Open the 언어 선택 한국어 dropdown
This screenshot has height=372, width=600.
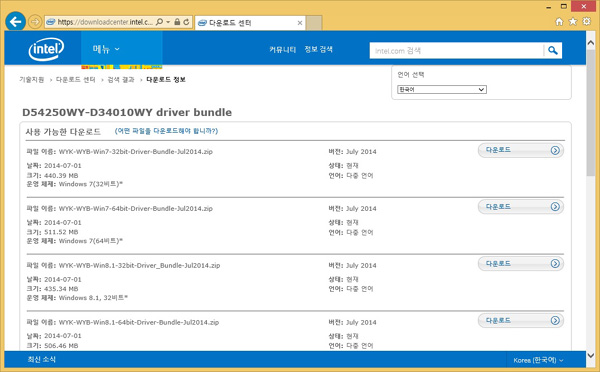pos(442,90)
